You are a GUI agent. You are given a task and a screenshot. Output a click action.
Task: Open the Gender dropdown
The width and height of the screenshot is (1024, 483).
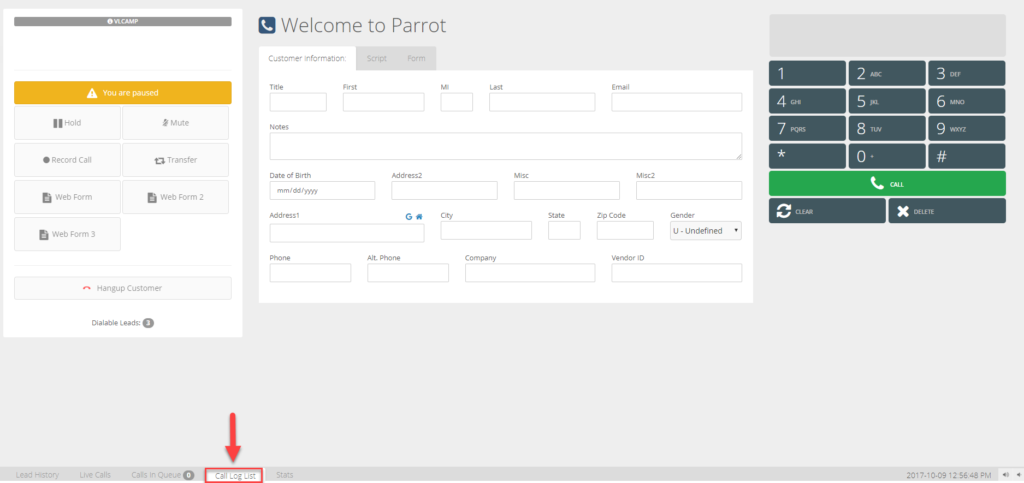pyautogui.click(x=706, y=230)
